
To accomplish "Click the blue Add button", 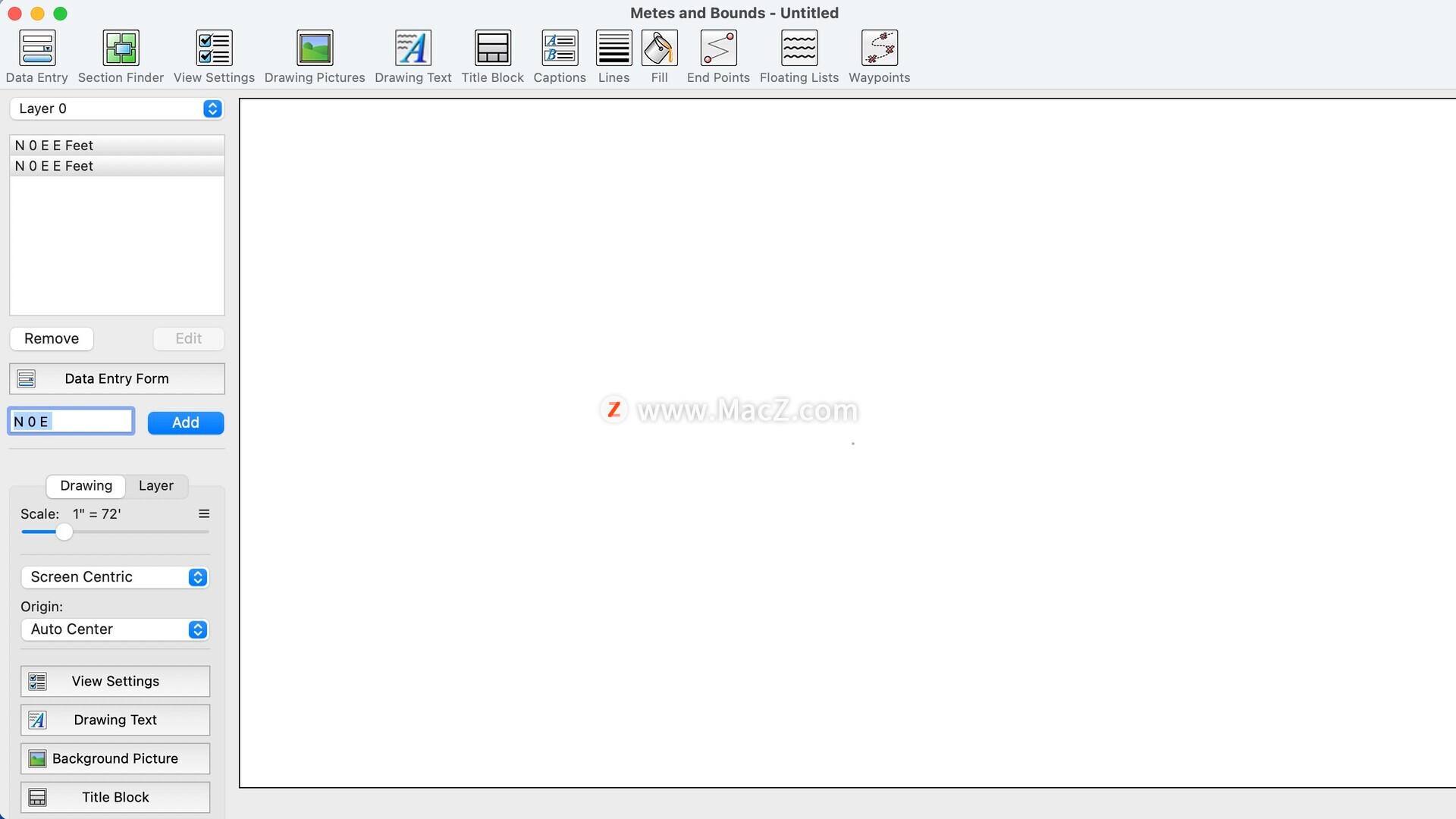I will [186, 423].
